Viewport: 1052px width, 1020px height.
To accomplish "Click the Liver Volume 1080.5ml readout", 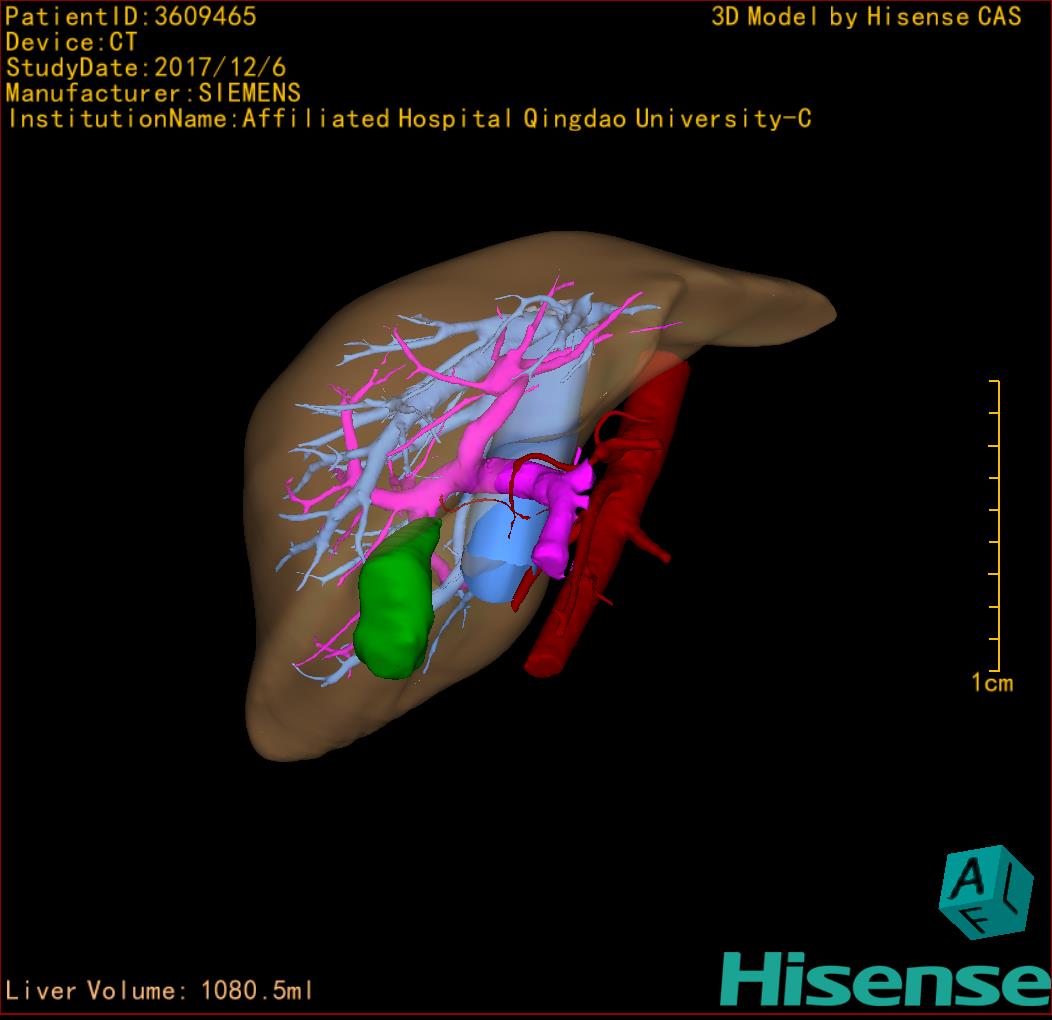I will pos(160,991).
